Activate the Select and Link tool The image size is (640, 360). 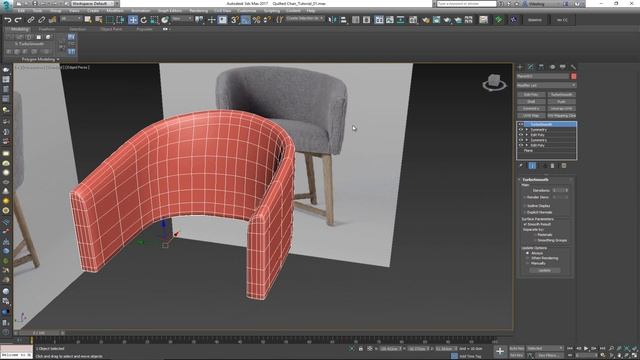coord(31,20)
